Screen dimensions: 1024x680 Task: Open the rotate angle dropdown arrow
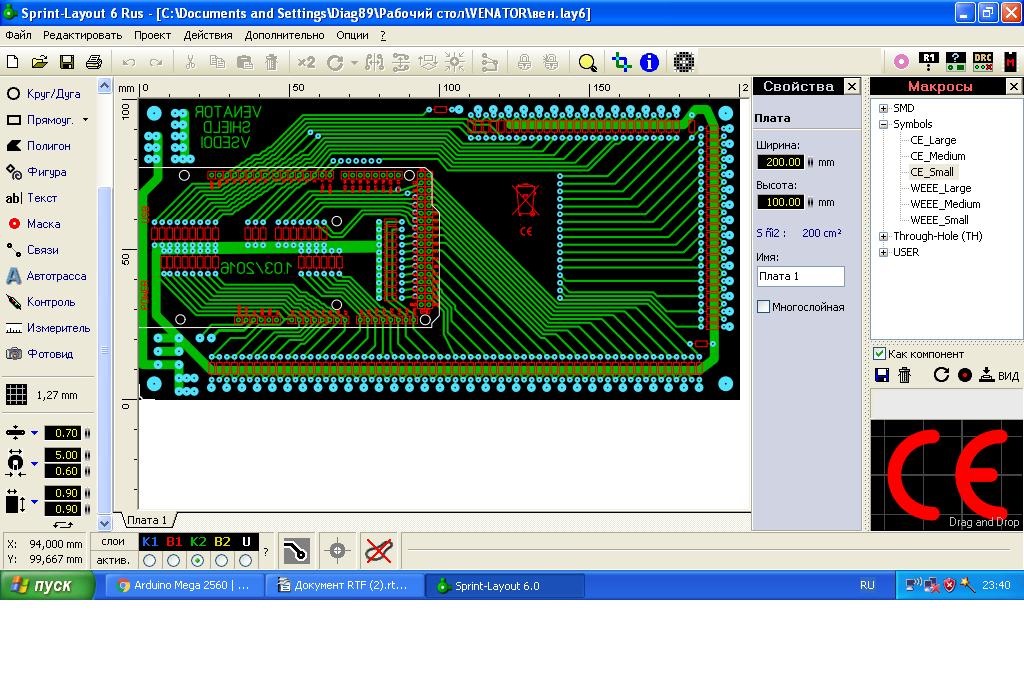pyautogui.click(x=354, y=63)
